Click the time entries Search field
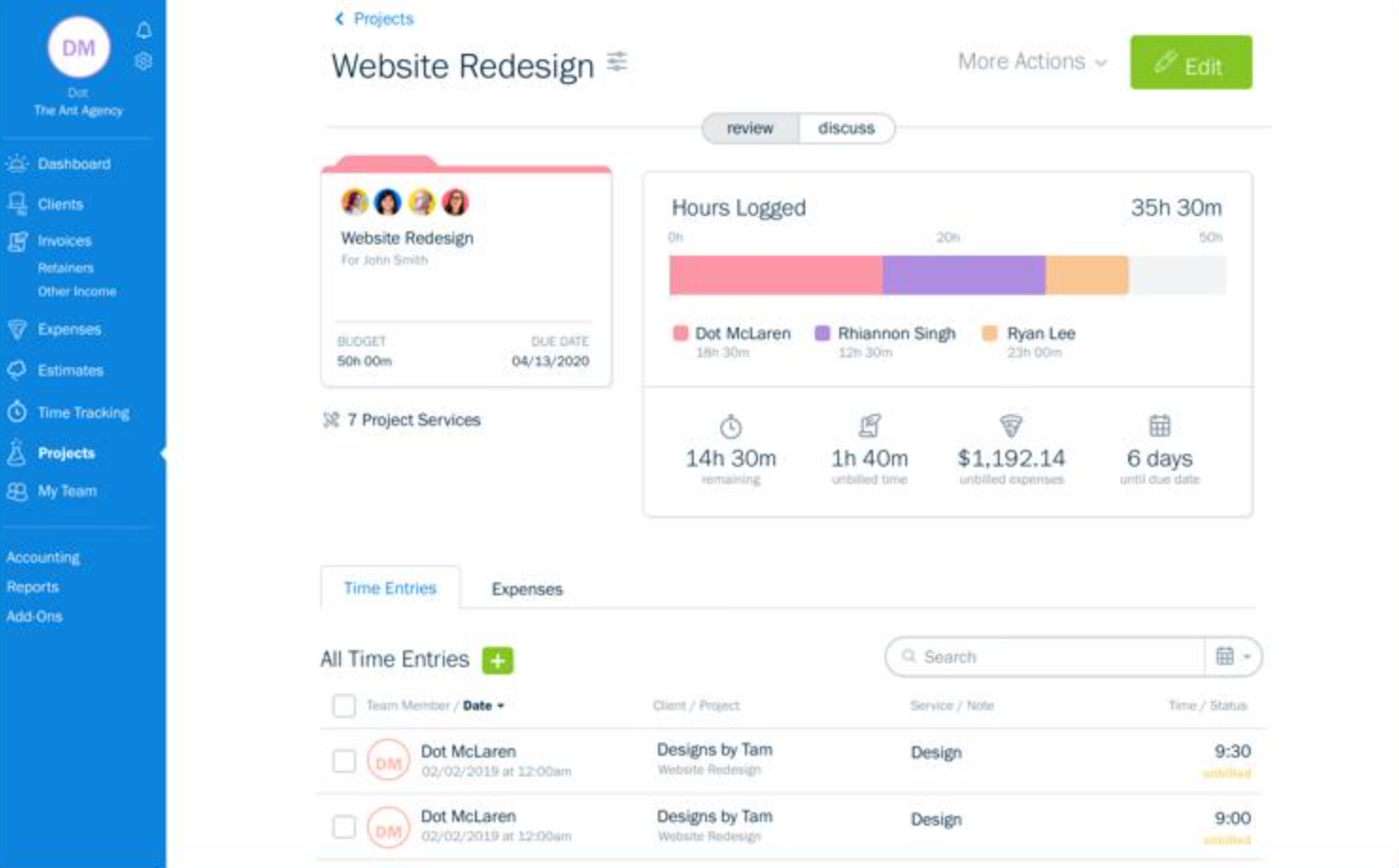The image size is (1399, 868). [1045, 657]
